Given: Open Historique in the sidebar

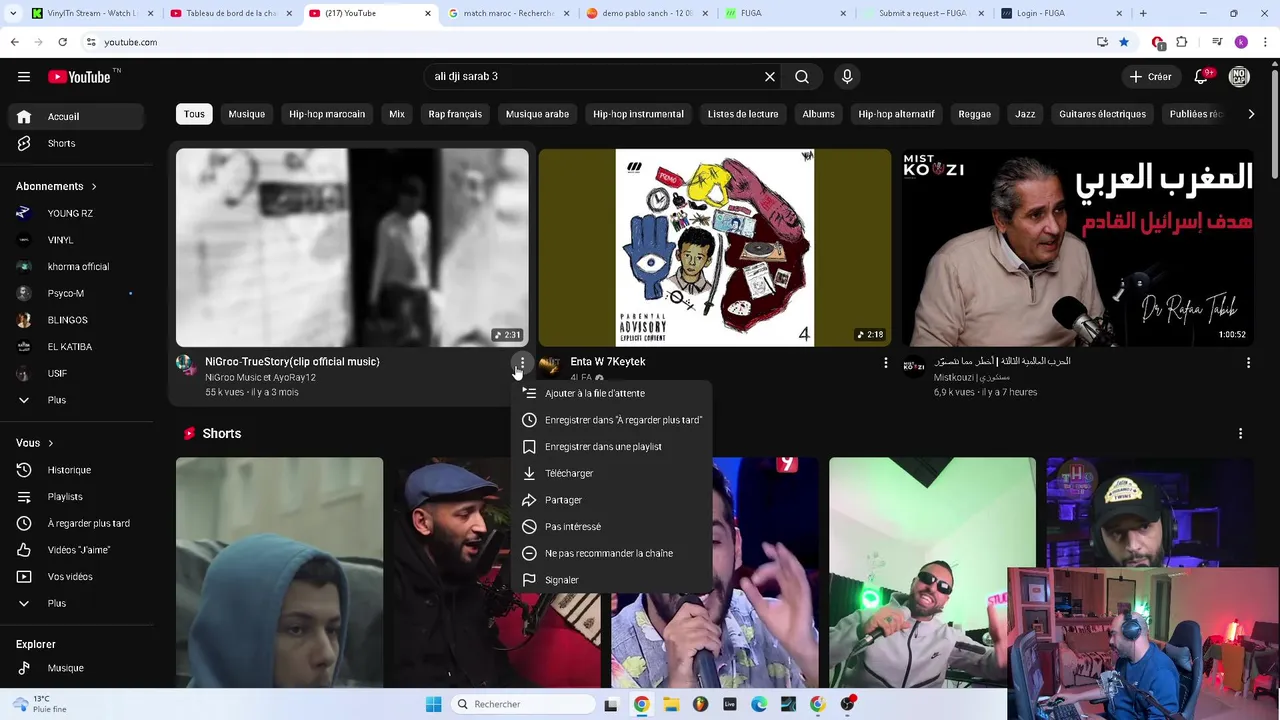Looking at the screenshot, I should coord(77,470).
